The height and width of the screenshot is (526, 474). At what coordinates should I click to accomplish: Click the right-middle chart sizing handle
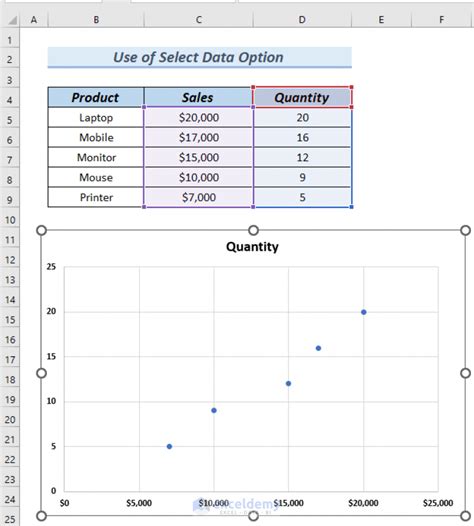[x=466, y=373]
